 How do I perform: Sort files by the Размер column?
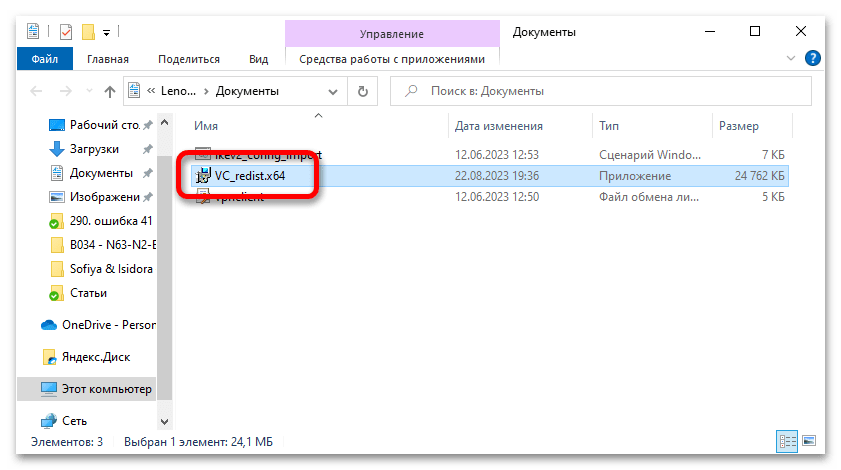[x=739, y=126]
